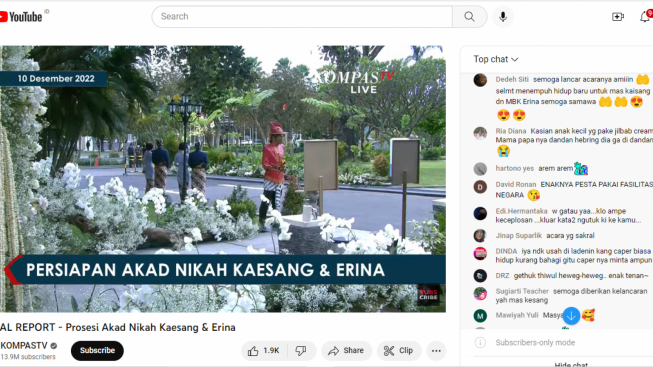Click the video title Prosesi Akad Nikah

click(x=118, y=327)
